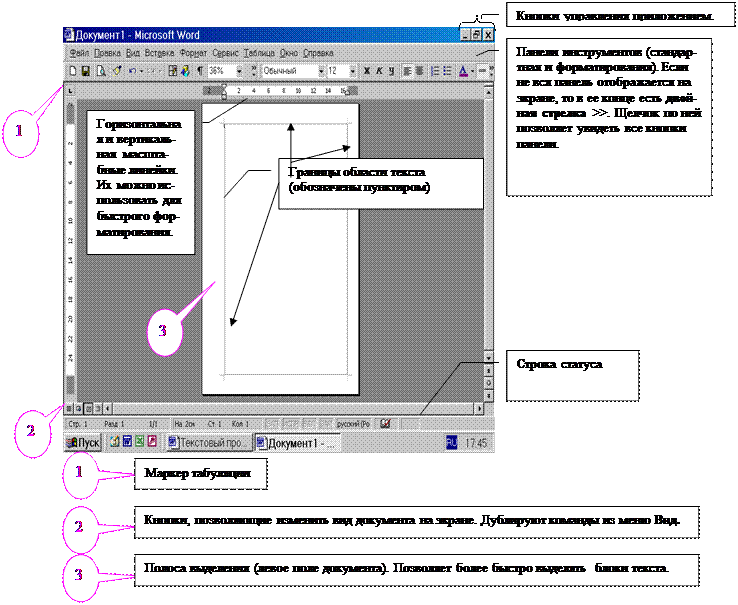The image size is (738, 605).
Task: Center the text alignment
Action: 419,71
